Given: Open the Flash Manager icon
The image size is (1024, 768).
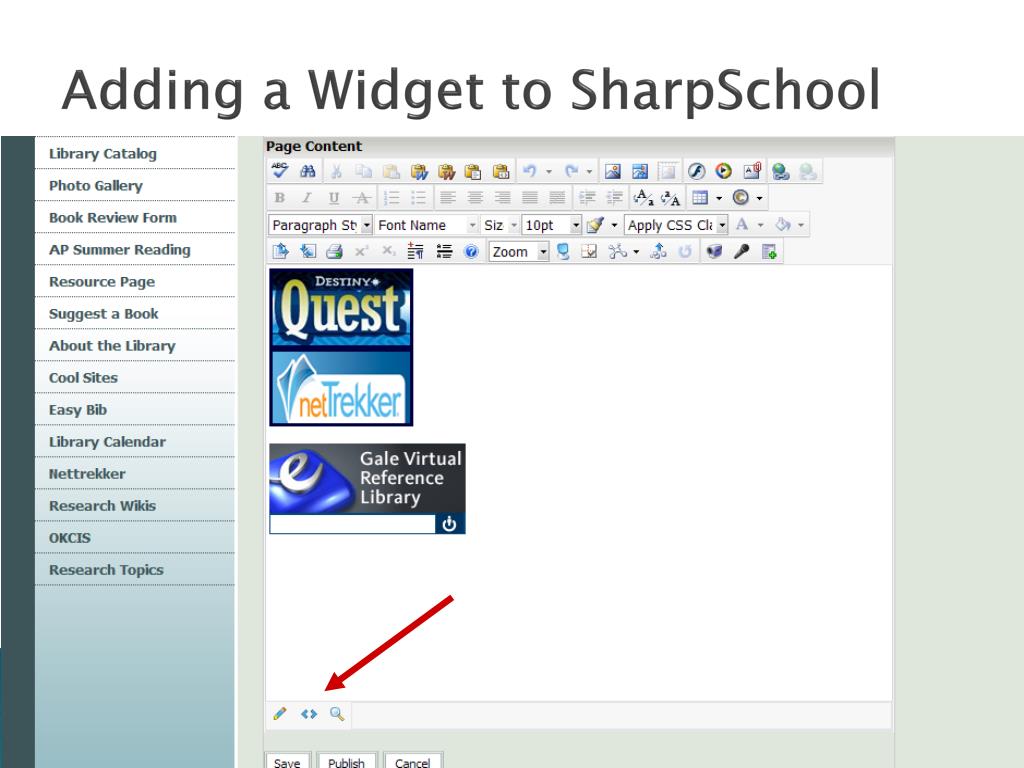Looking at the screenshot, I should [696, 171].
